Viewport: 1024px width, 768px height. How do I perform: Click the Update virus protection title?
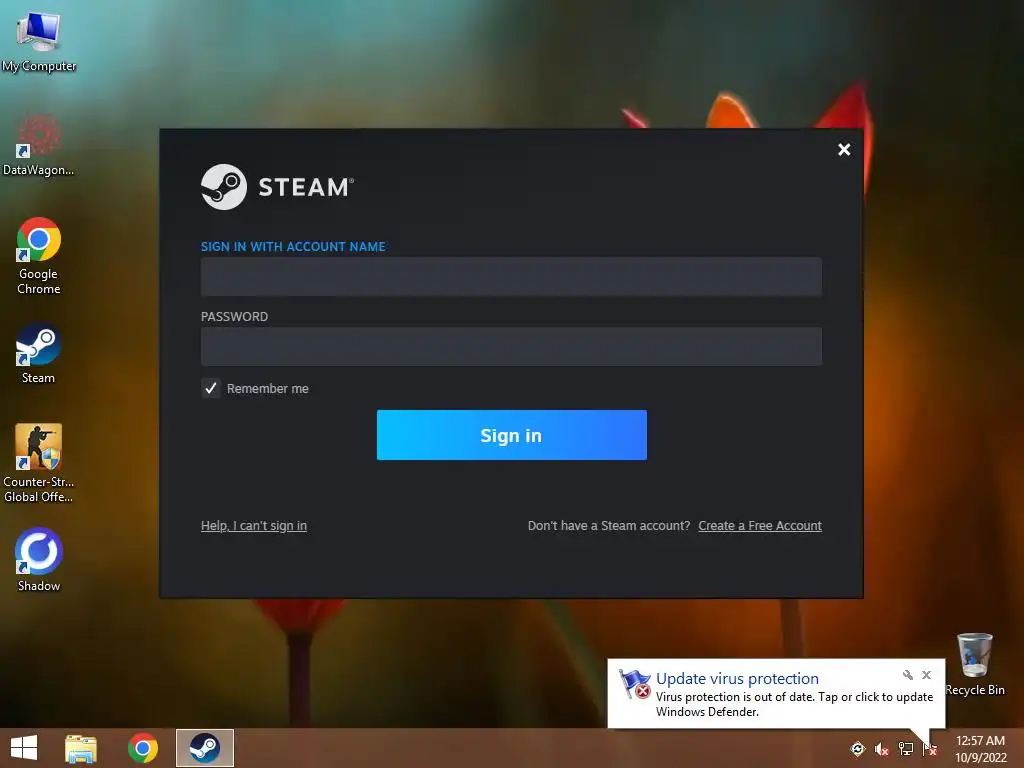[x=737, y=679]
